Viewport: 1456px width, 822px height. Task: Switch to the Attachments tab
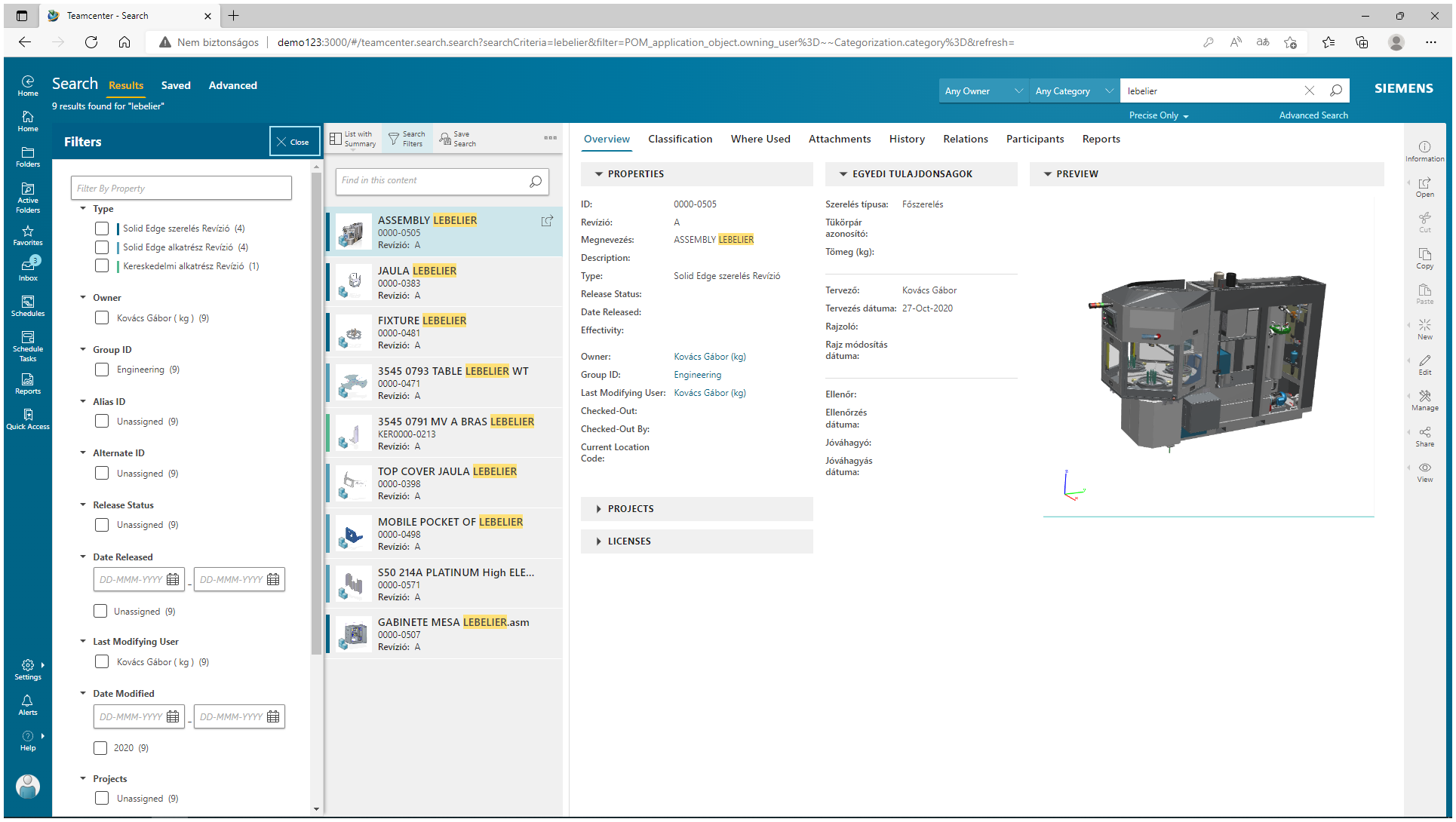tap(840, 139)
